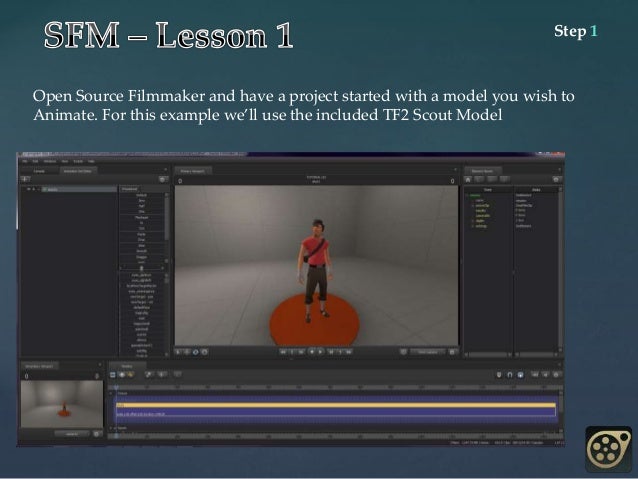Click the record button in the playback controls
Viewport: 638px width, 479px height.
click(x=312, y=352)
